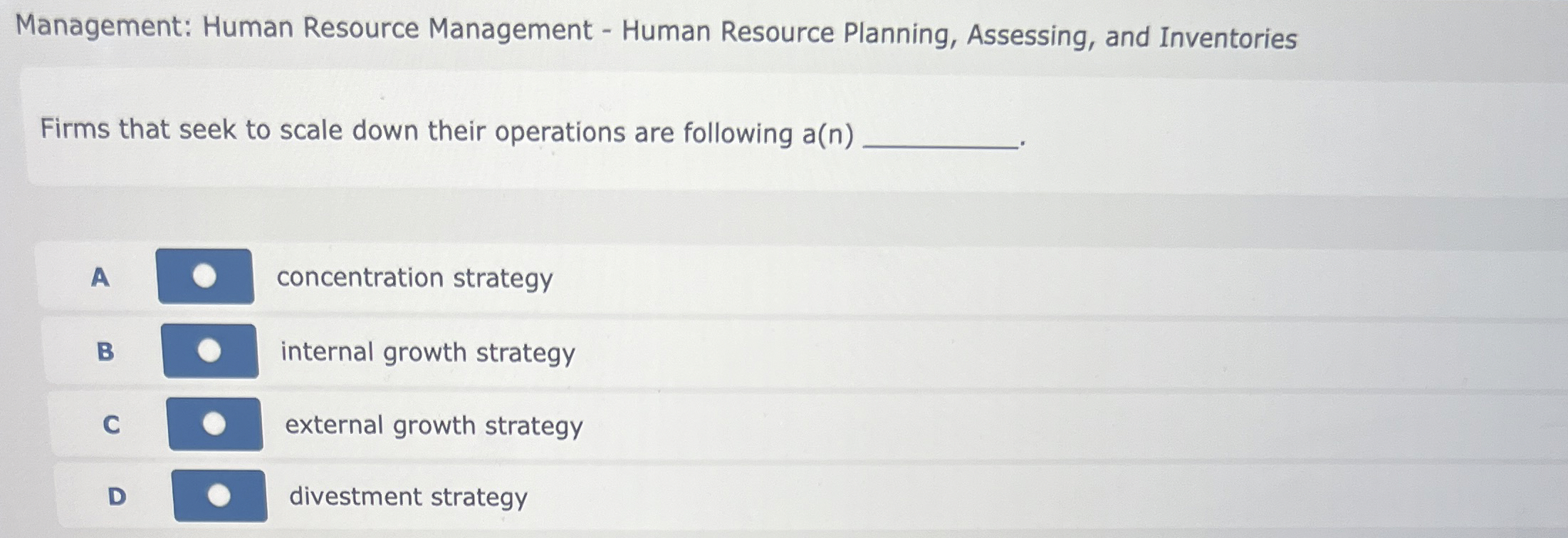Viewport: 1568px width, 538px height.
Task: Select radio button C for external growth strategy
Action: tap(214, 424)
